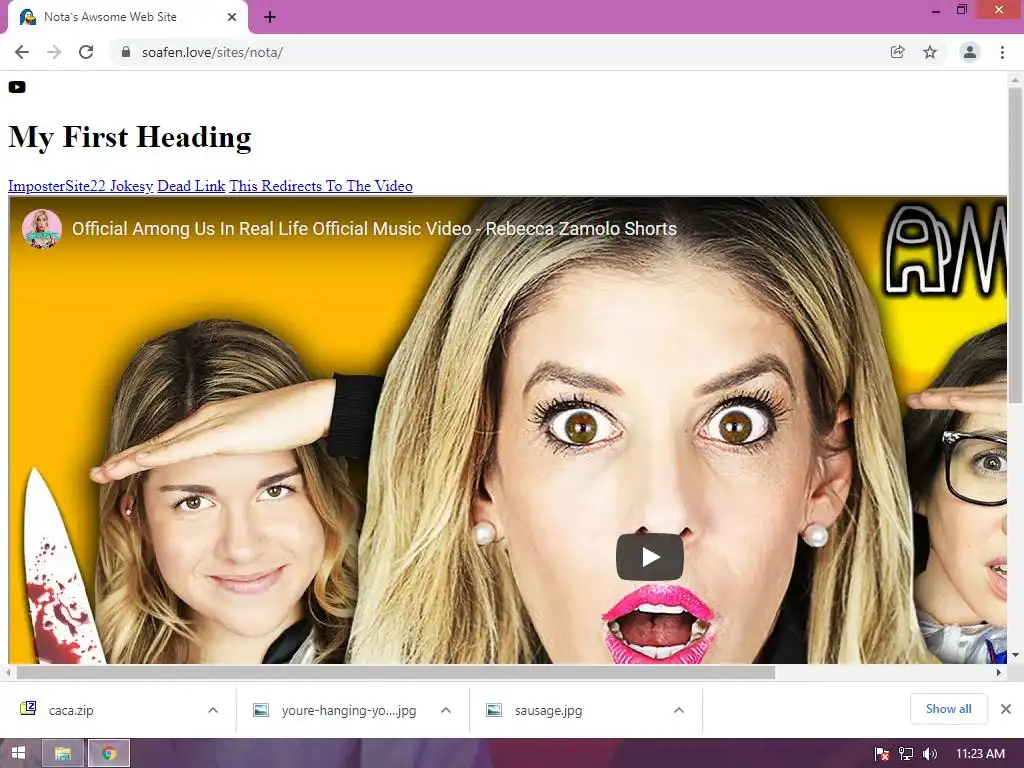Click the vertical scrollbar thumb
Viewport: 1024px width, 768px height.
click(1015, 245)
